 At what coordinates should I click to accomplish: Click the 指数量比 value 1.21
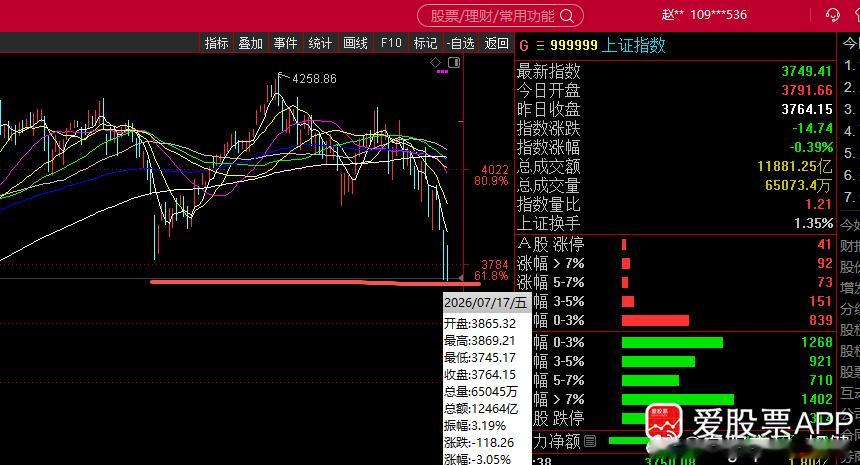[819, 205]
